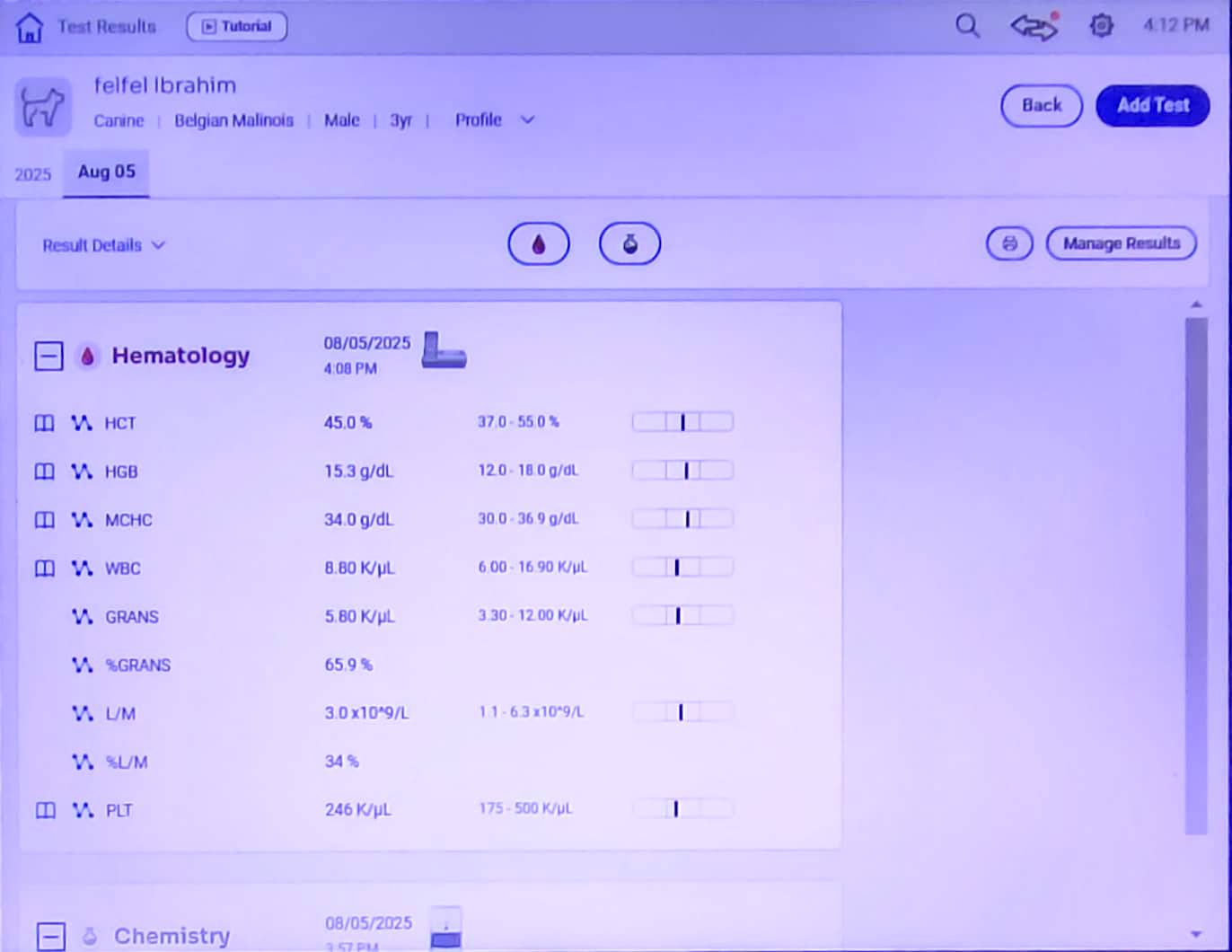Go to home screen via house icon
The width and height of the screenshot is (1232, 952).
click(x=30, y=27)
